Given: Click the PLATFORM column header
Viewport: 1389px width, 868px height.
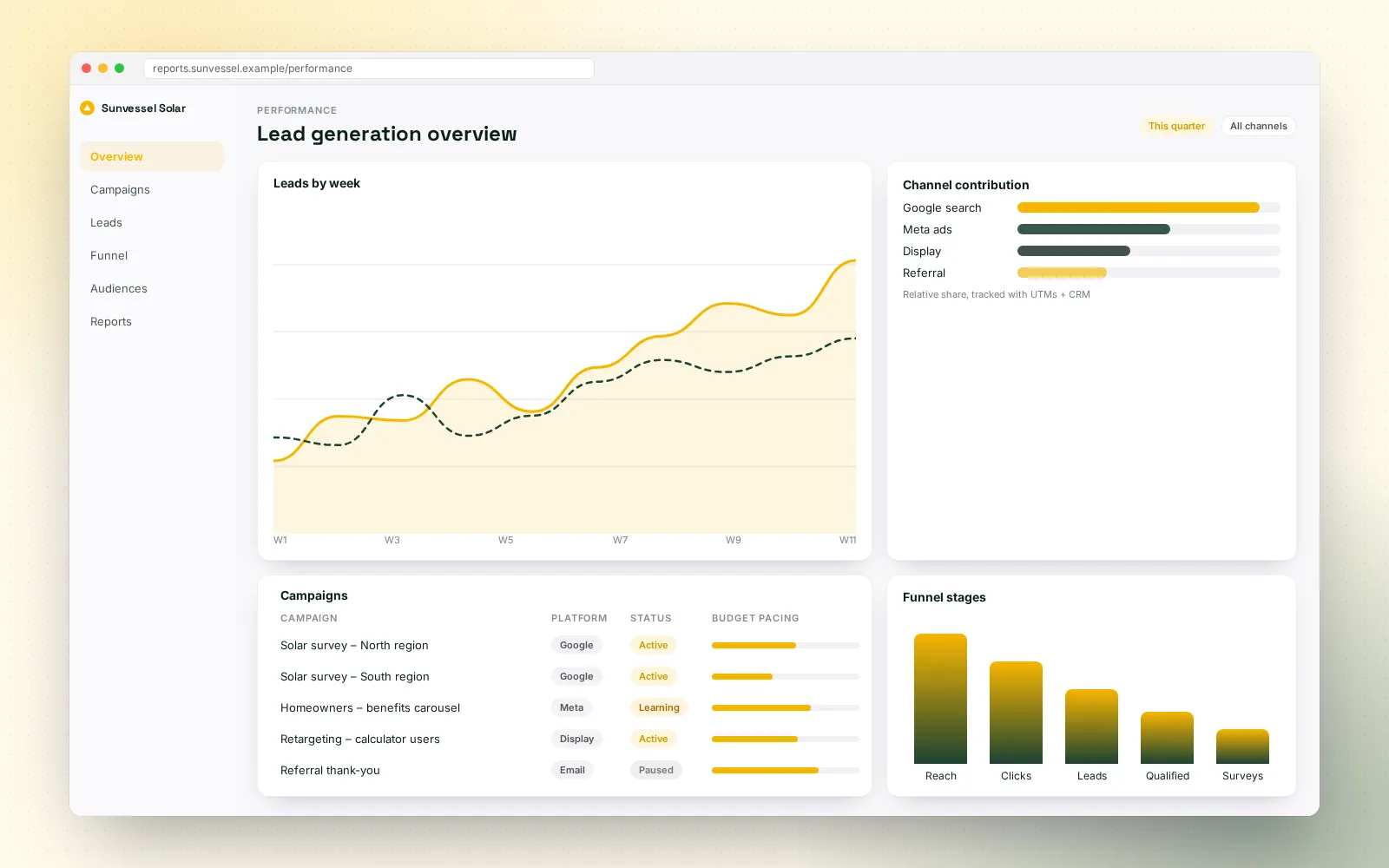Looking at the screenshot, I should (579, 618).
